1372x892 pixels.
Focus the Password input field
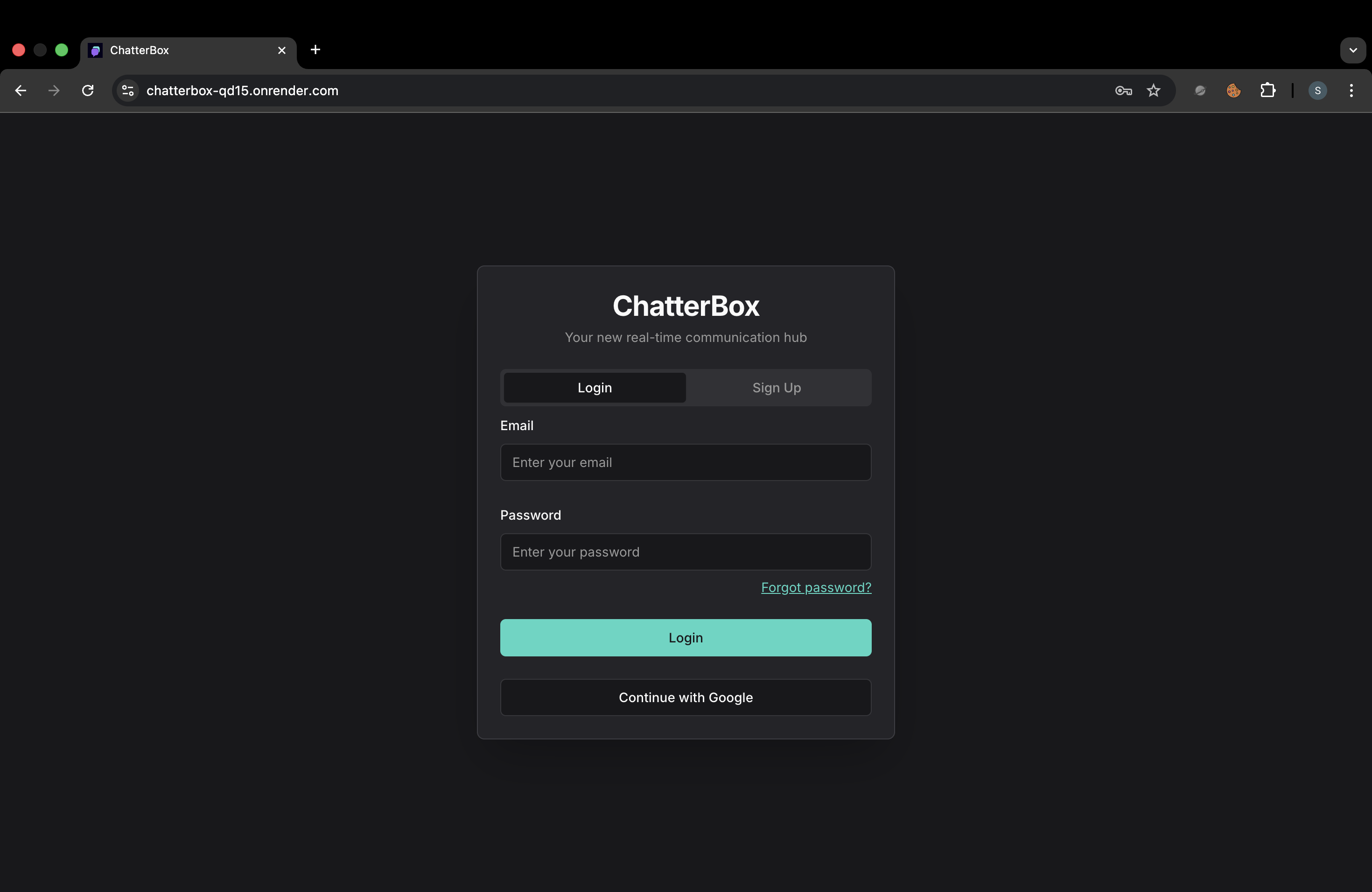coord(686,552)
